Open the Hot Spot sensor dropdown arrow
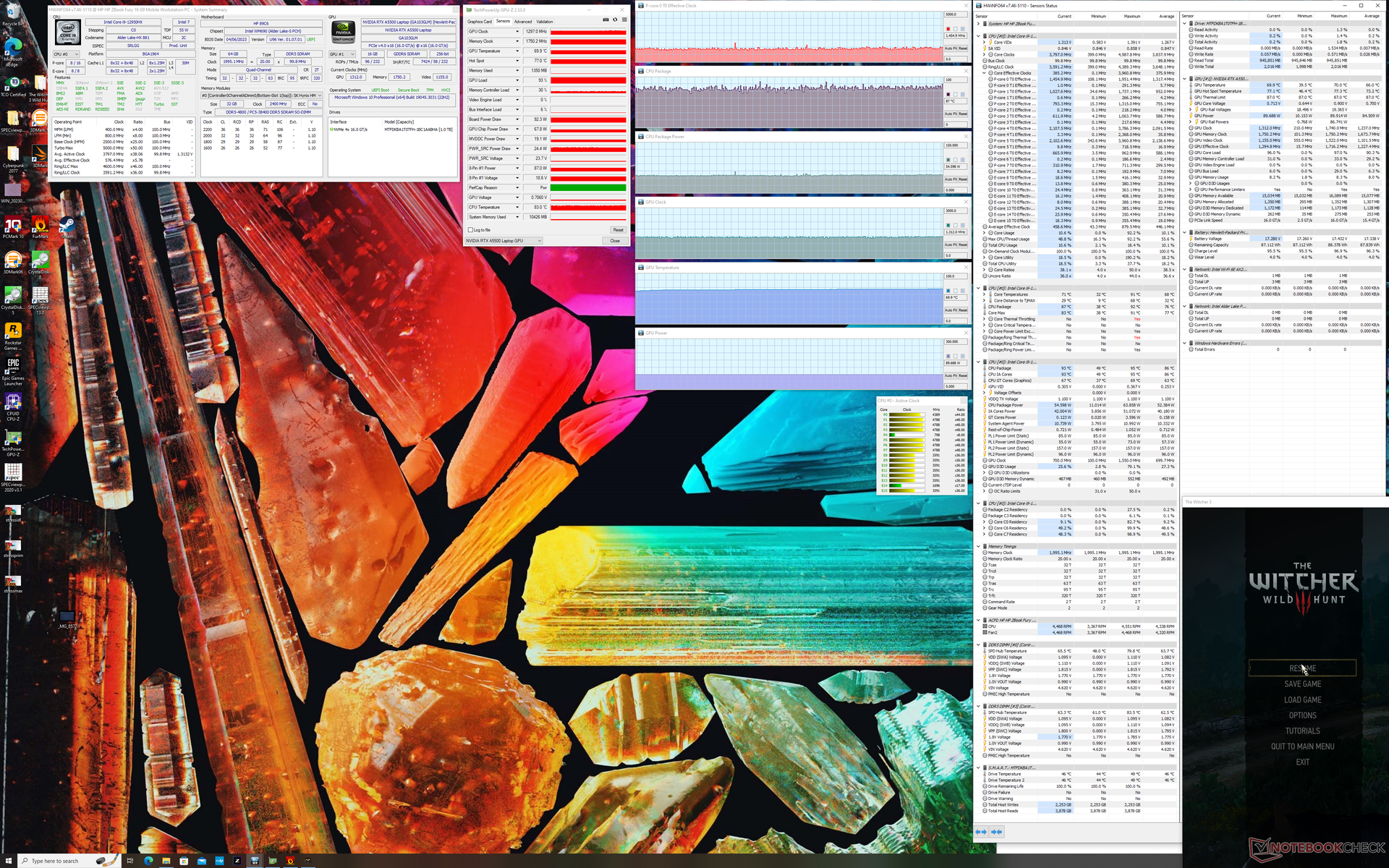The width and height of the screenshot is (1389, 868). pyautogui.click(x=517, y=61)
